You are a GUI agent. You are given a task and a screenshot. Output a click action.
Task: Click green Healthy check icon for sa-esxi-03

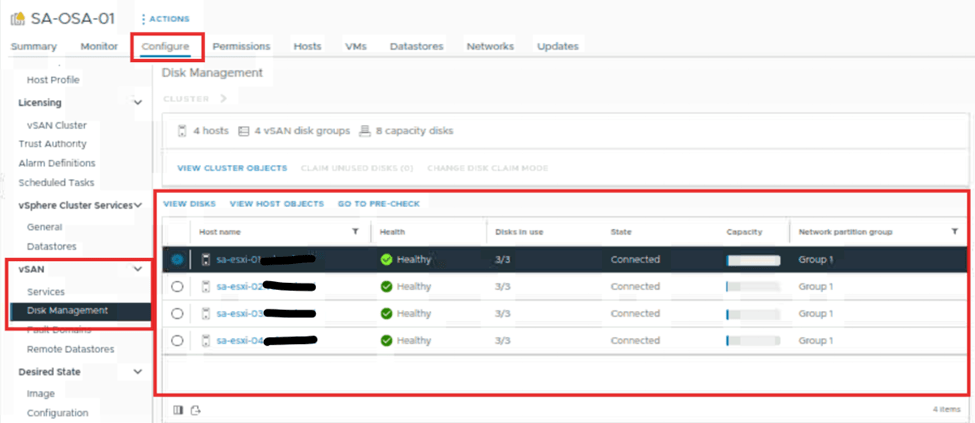tap(386, 314)
